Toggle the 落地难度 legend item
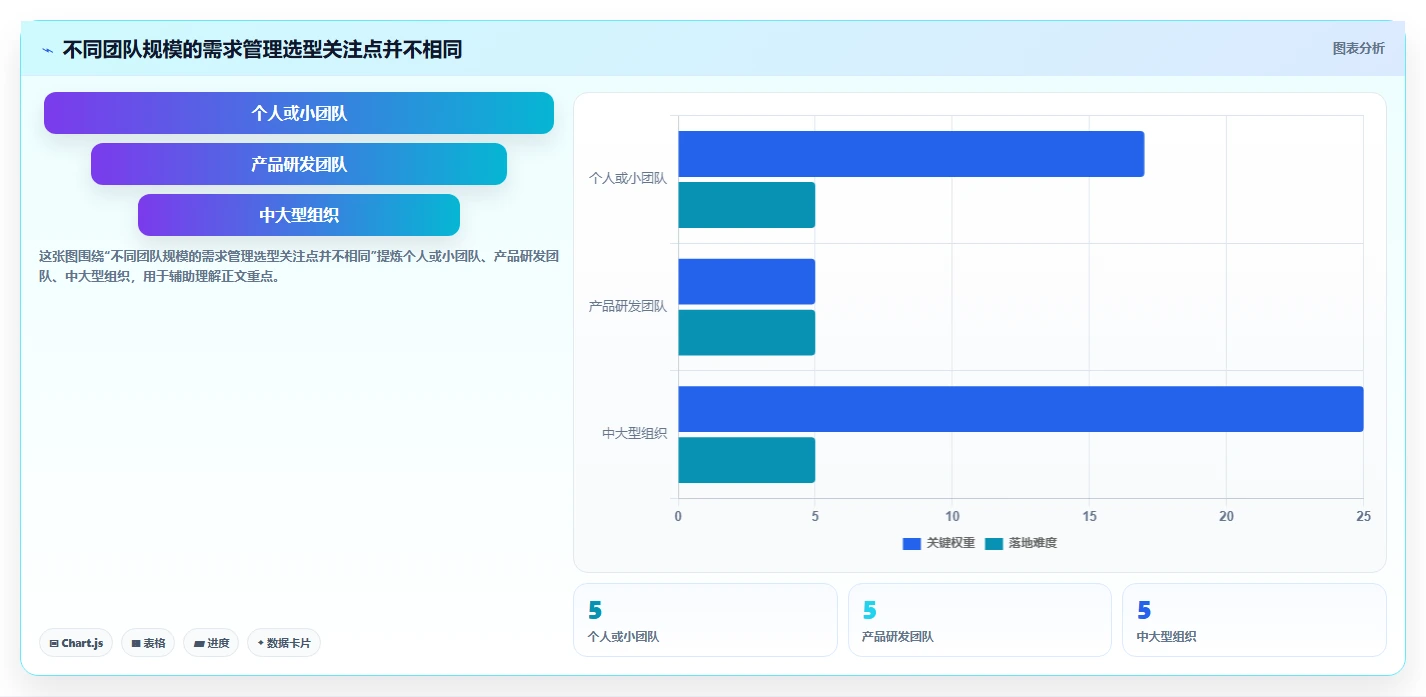1426x697 pixels. pyautogui.click(x=1021, y=543)
